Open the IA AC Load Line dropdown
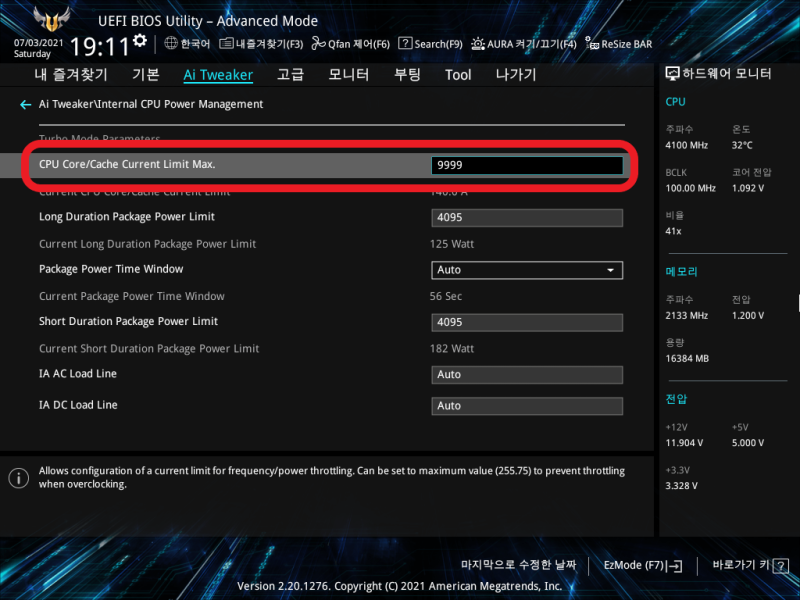800x600 pixels. 527,374
